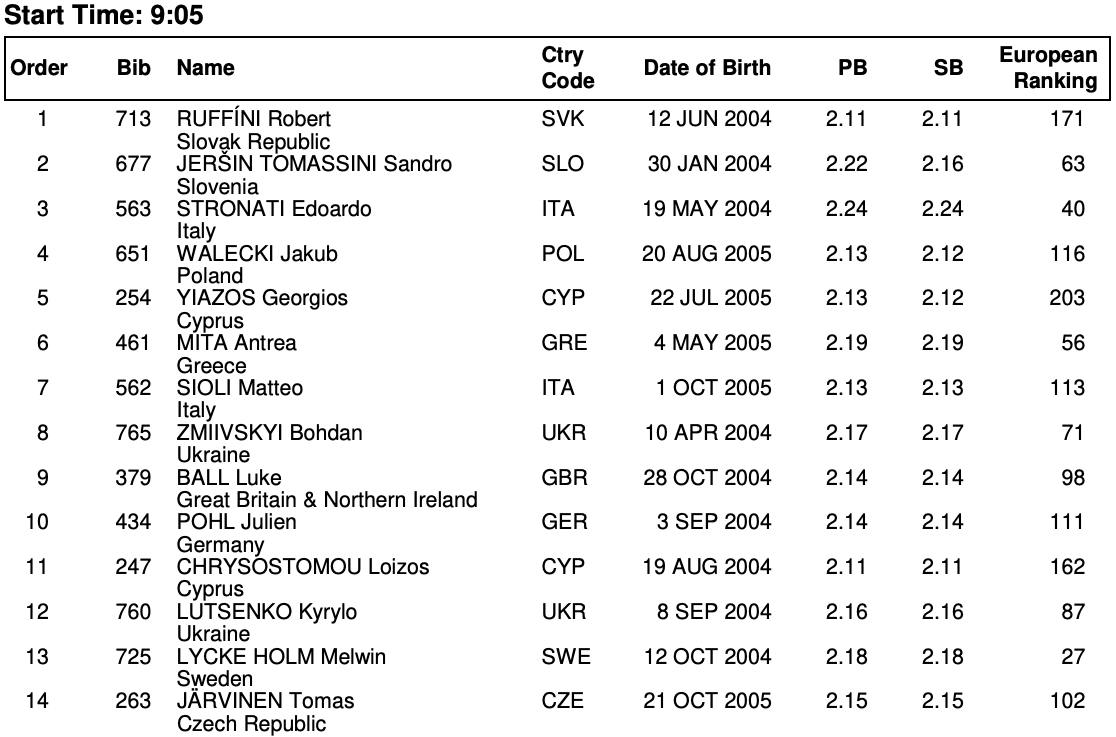
Task: Click the PB column header
Action: [x=852, y=69]
